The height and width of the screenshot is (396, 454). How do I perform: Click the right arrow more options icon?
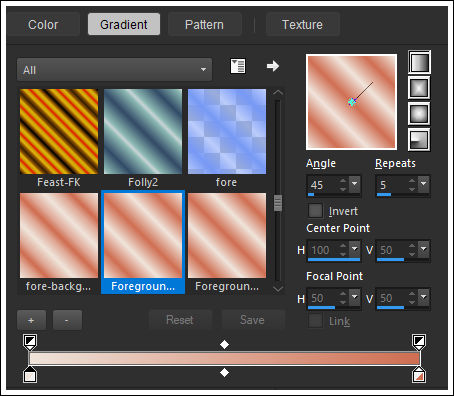click(273, 66)
